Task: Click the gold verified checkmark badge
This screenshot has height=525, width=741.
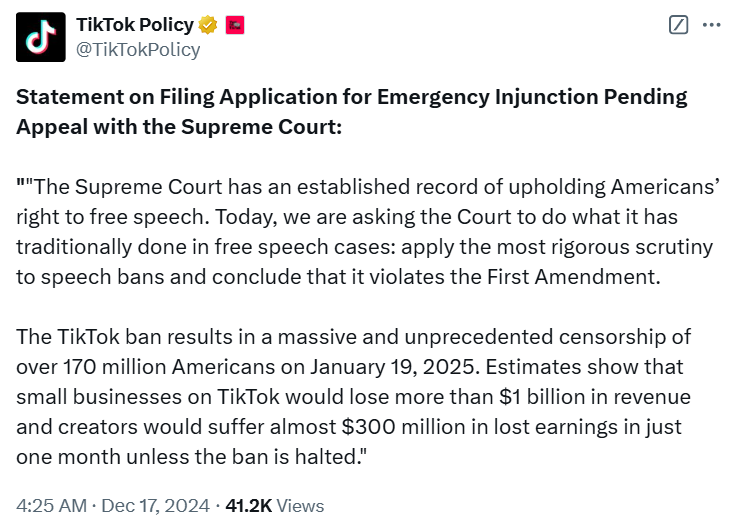Action: click(208, 25)
